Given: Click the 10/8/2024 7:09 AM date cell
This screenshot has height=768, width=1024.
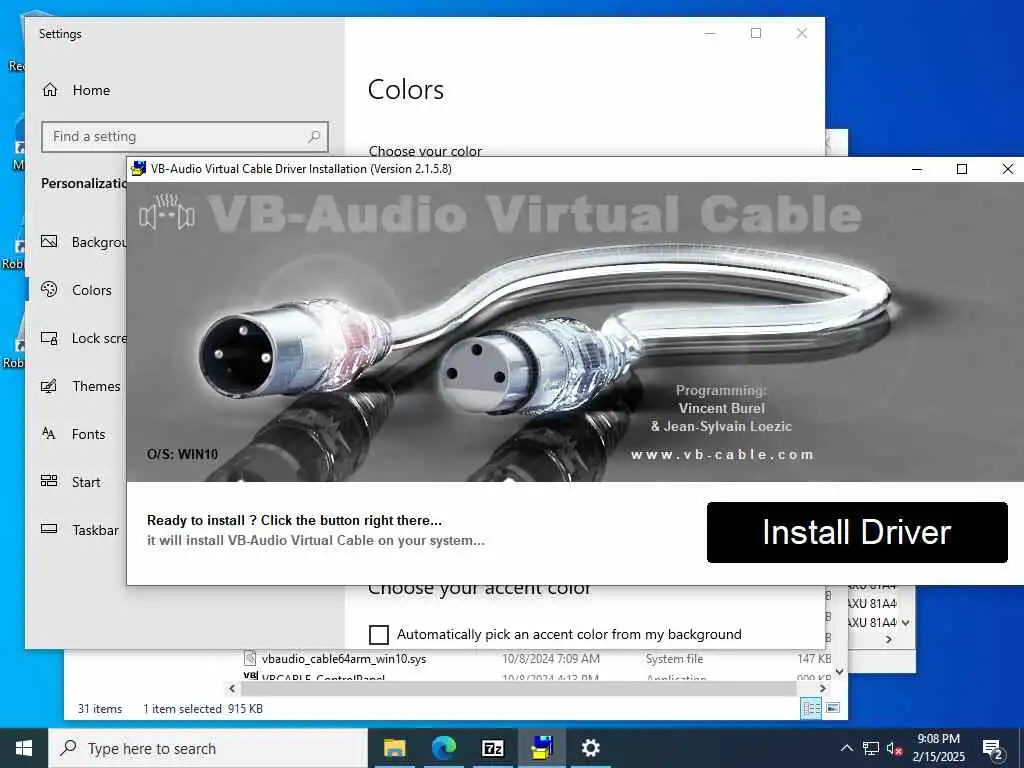Looking at the screenshot, I should [551, 659].
